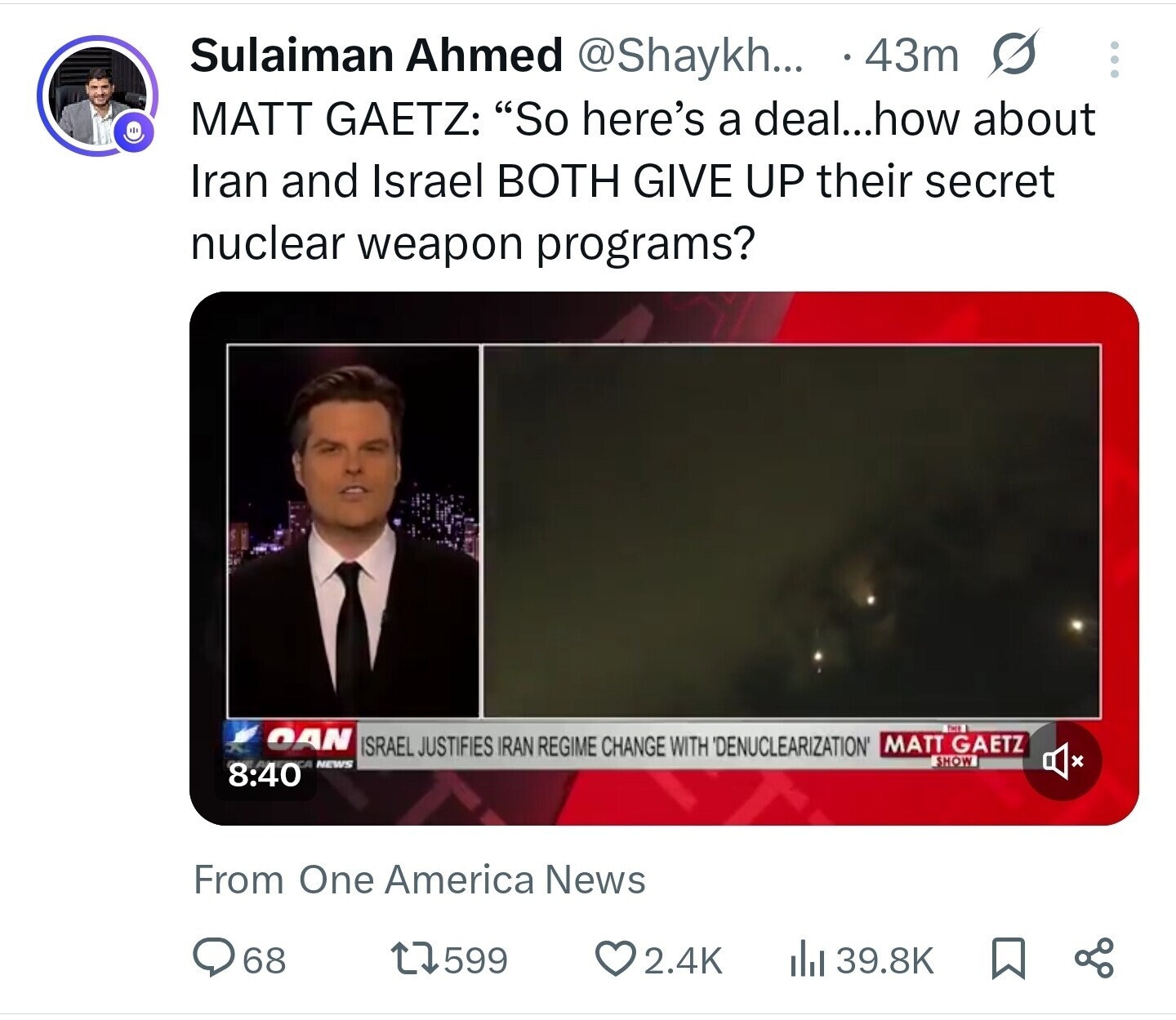Screen dimensions: 1176x1020
Task: Click the Matt Gaetz Show logo badge
Action: 954,746
